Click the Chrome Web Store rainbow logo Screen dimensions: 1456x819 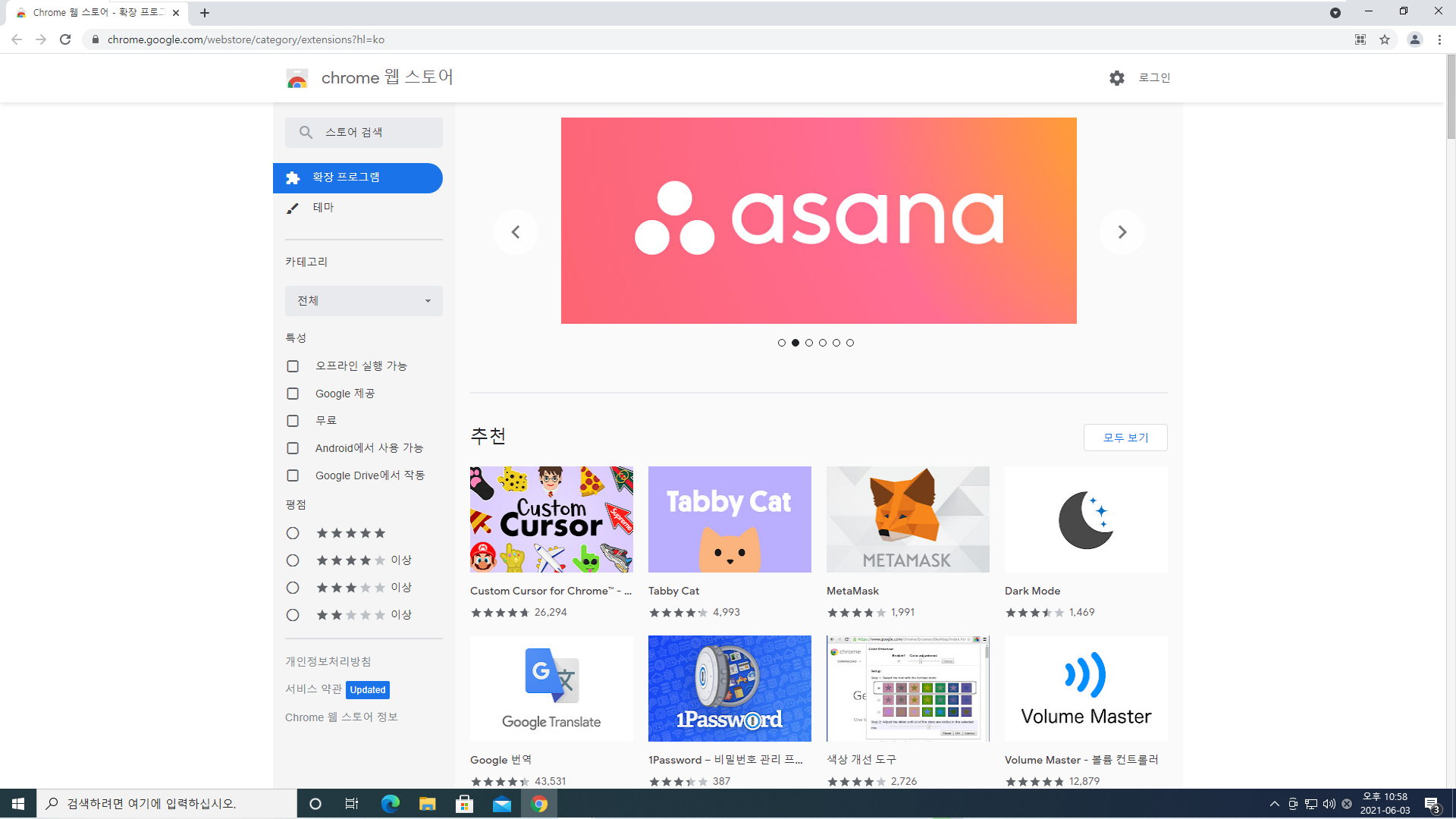[297, 78]
